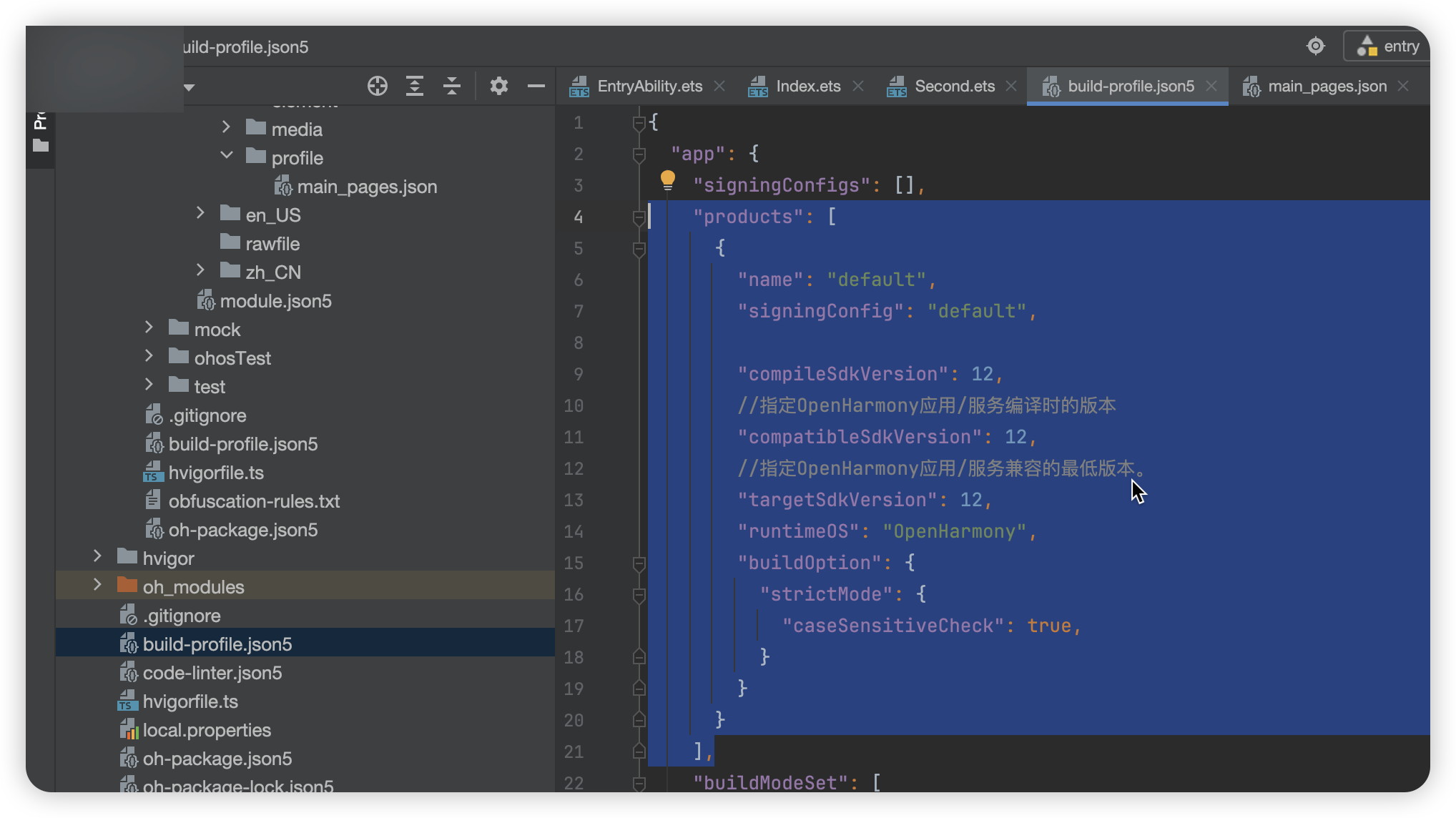This screenshot has height=818, width=1456.
Task: Collapse the "strictMode" fold on line 16
Action: tap(639, 595)
